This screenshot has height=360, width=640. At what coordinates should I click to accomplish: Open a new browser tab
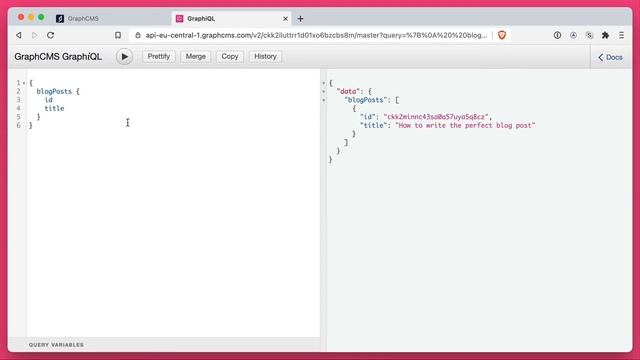300,18
